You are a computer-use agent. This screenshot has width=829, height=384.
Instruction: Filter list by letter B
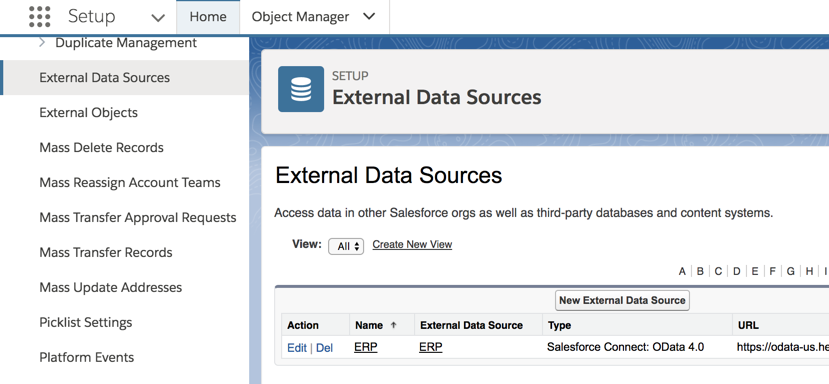pyautogui.click(x=700, y=271)
